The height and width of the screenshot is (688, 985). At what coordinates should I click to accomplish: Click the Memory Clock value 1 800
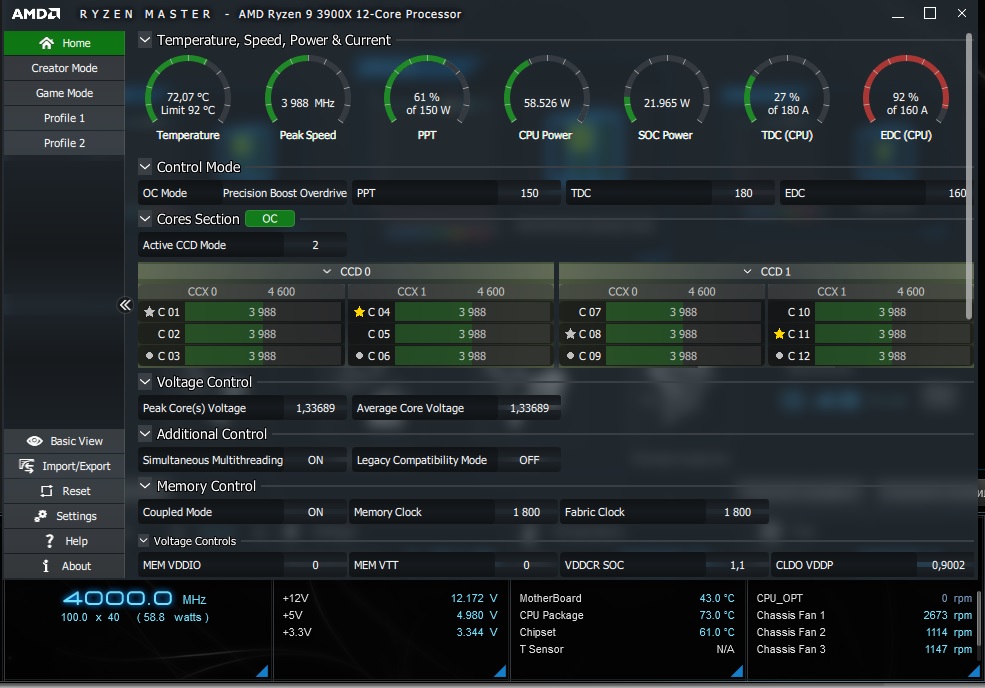coord(526,512)
